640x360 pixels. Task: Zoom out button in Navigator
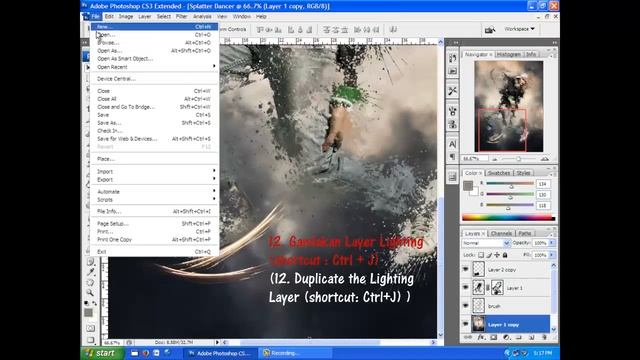495,159
